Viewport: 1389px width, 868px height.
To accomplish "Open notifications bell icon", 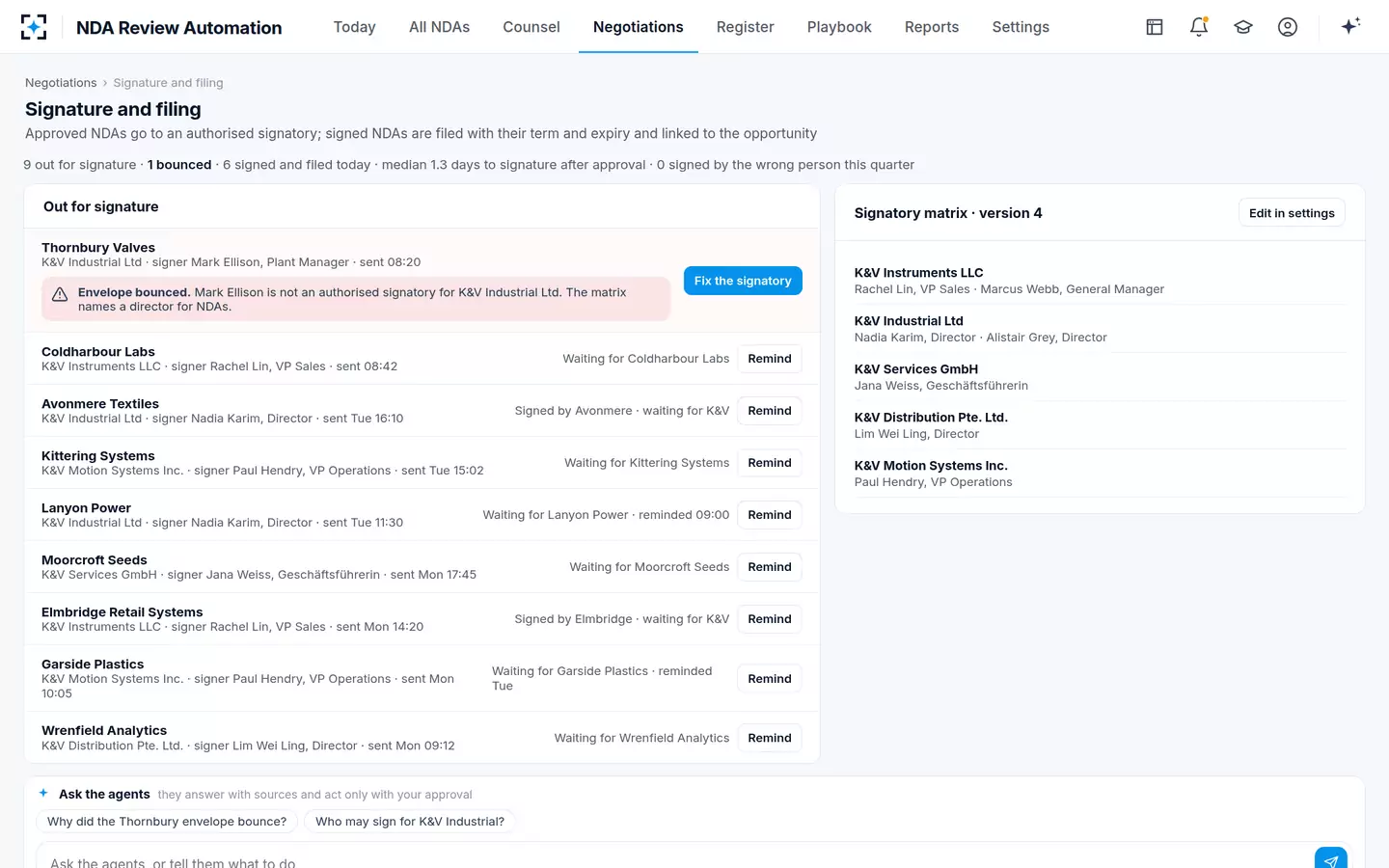I will pyautogui.click(x=1199, y=27).
